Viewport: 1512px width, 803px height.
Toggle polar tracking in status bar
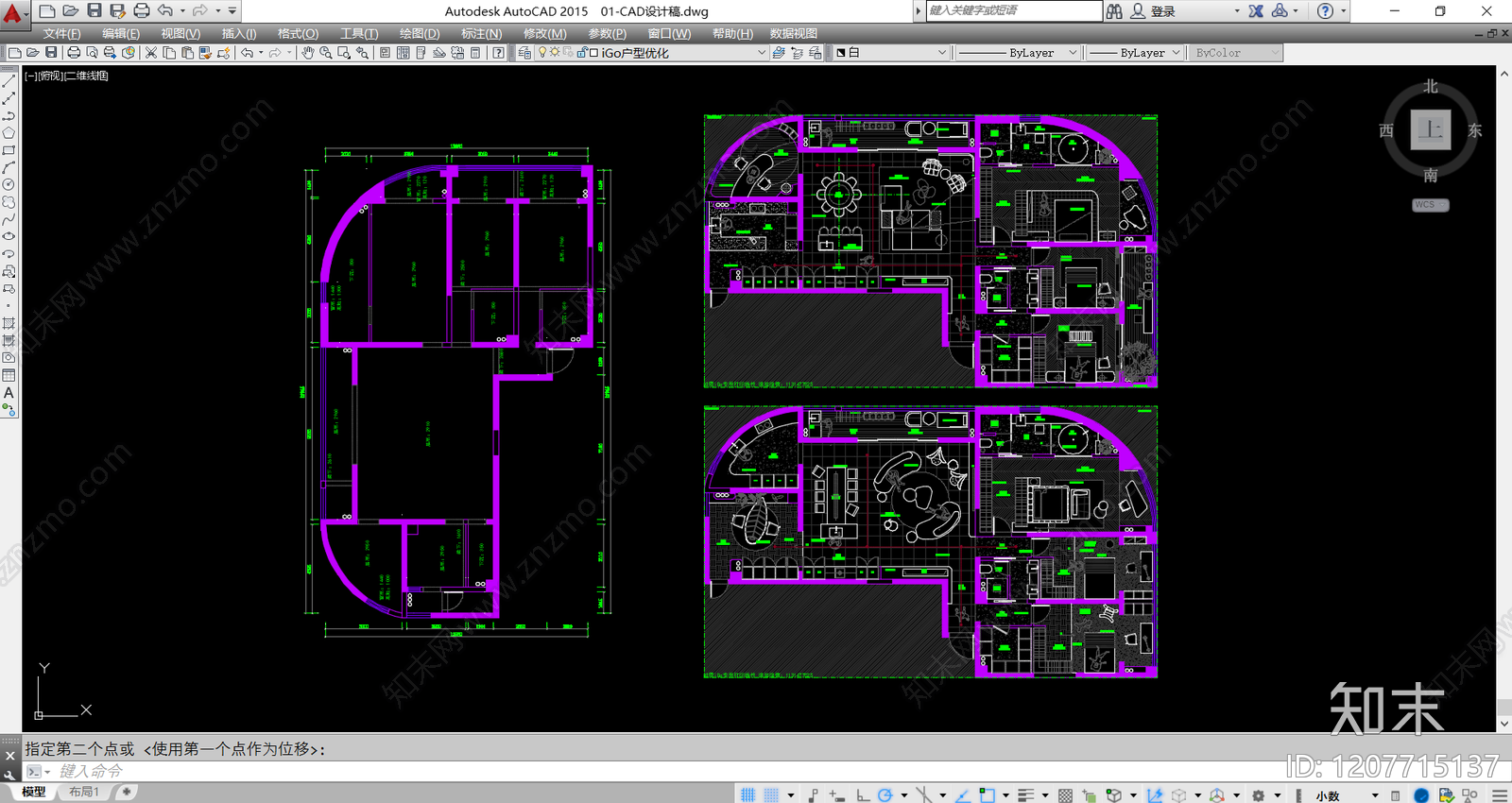pos(885,795)
